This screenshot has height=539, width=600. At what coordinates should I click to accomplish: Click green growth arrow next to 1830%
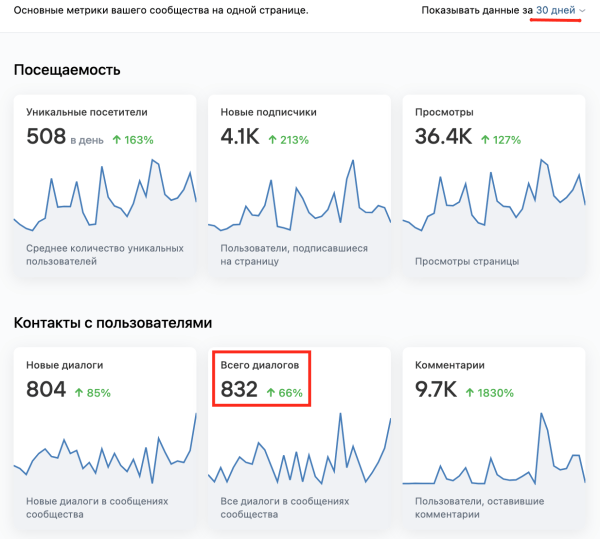469,392
